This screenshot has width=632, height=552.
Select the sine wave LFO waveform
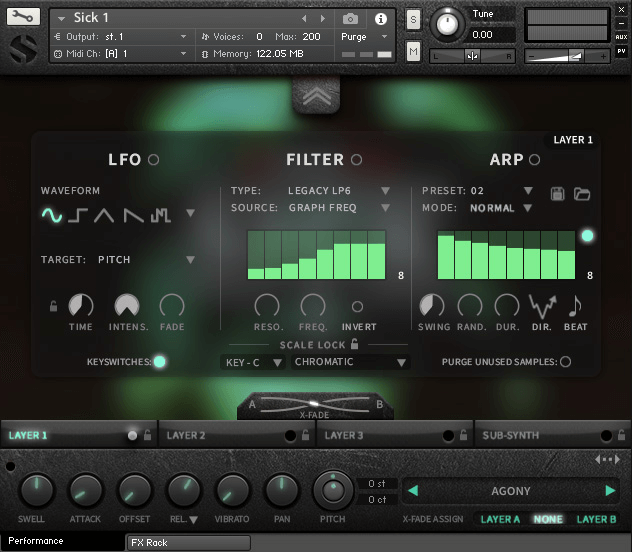[51, 214]
